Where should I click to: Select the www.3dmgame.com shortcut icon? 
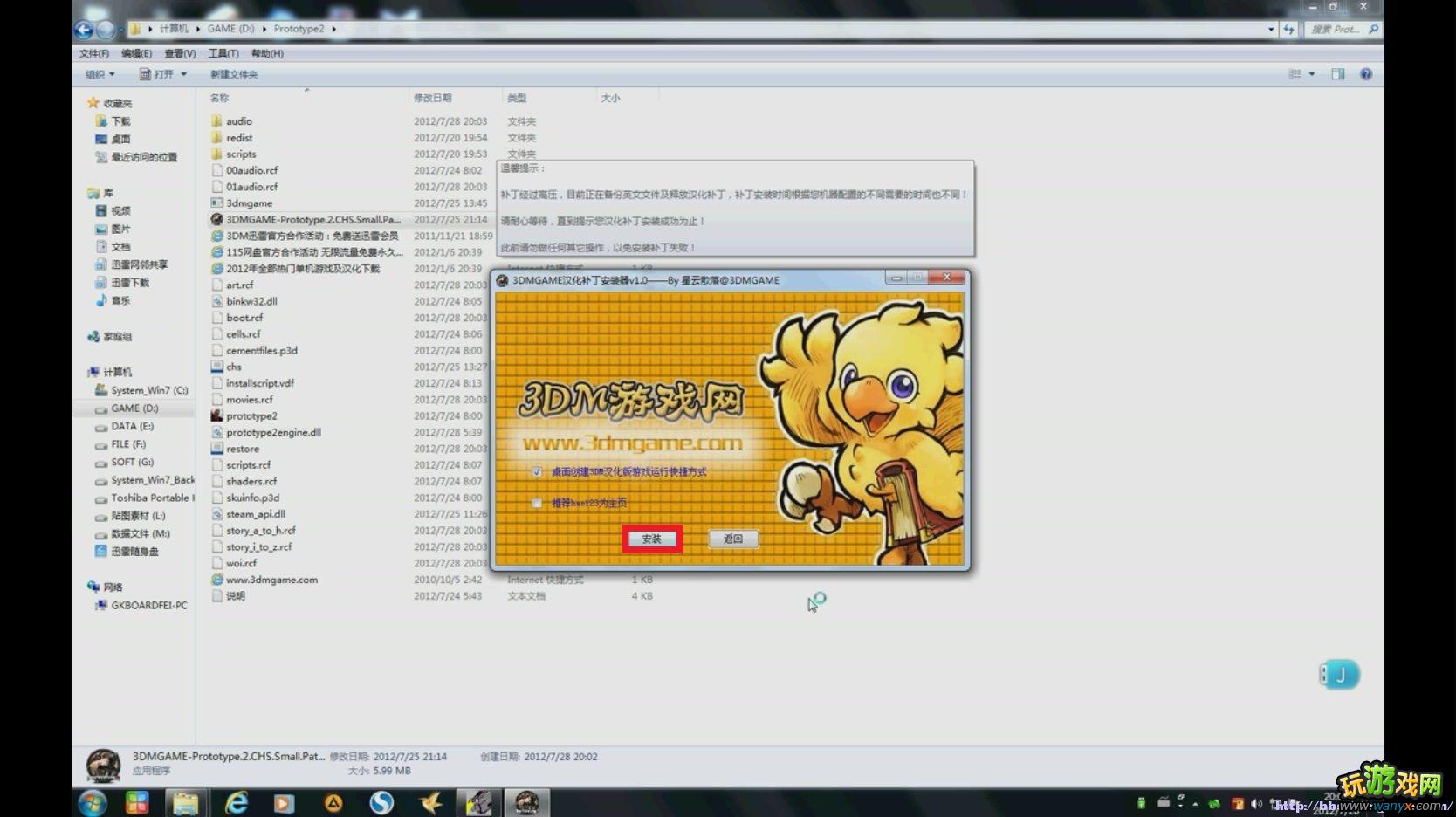pyautogui.click(x=216, y=580)
